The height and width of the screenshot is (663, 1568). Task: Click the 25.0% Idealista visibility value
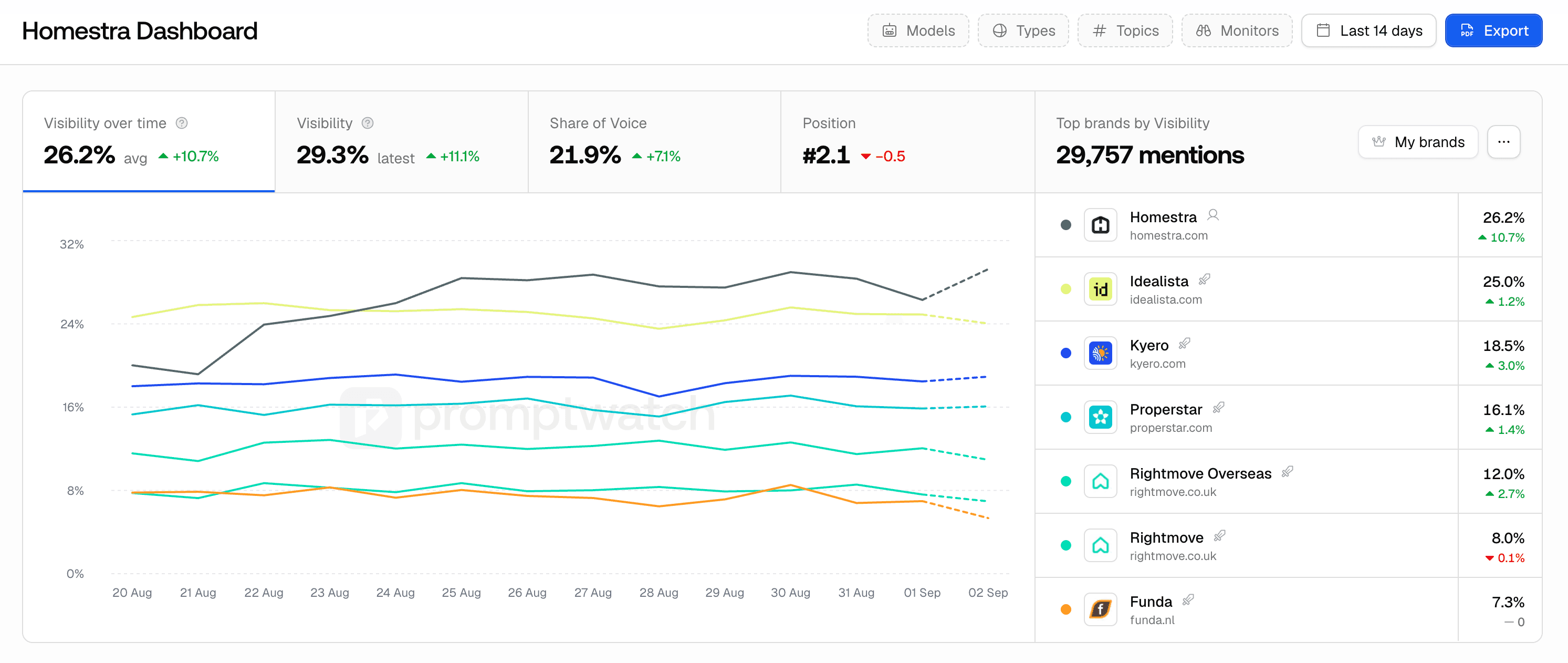[x=1503, y=282]
